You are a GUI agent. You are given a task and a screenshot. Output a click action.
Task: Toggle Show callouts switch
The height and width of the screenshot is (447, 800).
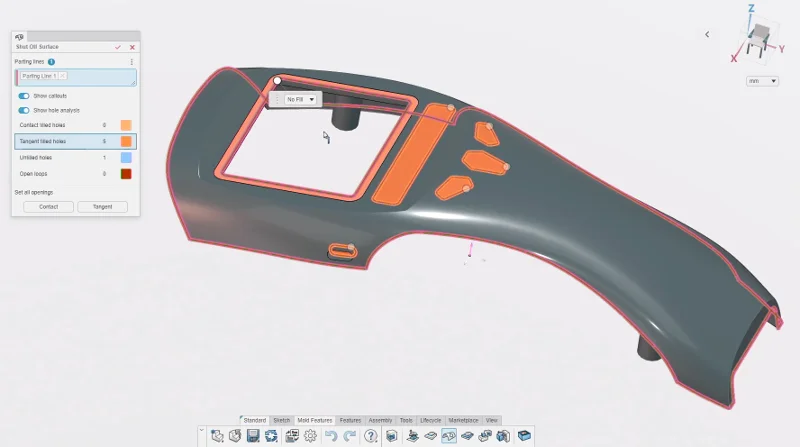24,96
